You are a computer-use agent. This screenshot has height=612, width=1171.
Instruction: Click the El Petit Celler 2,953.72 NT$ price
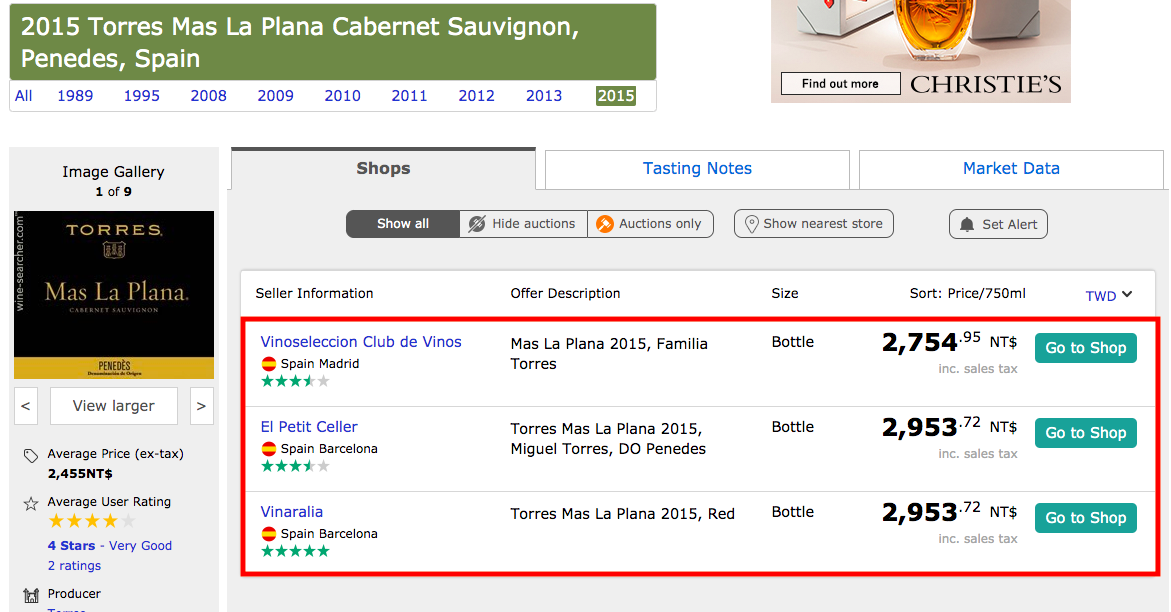point(949,427)
